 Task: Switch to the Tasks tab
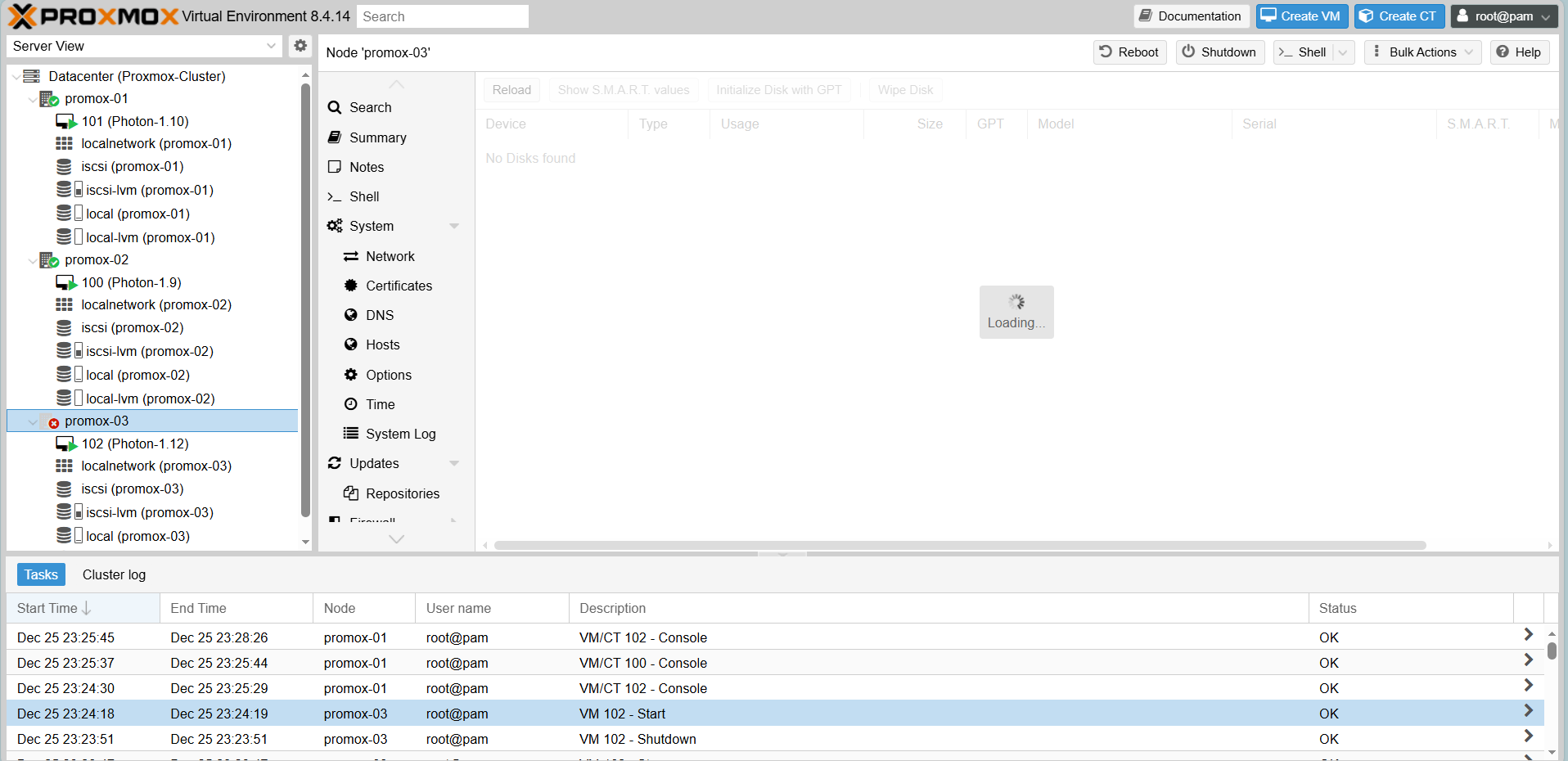(x=41, y=574)
